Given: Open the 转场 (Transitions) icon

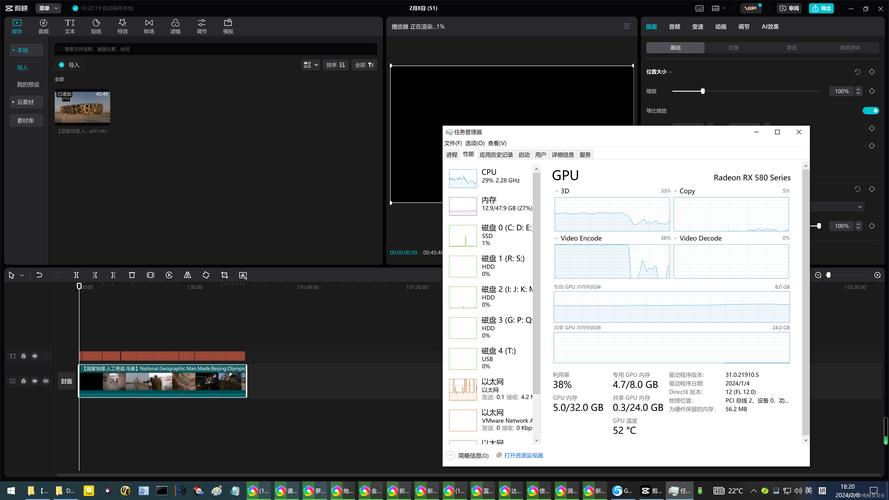Looking at the screenshot, I should click(x=149, y=25).
